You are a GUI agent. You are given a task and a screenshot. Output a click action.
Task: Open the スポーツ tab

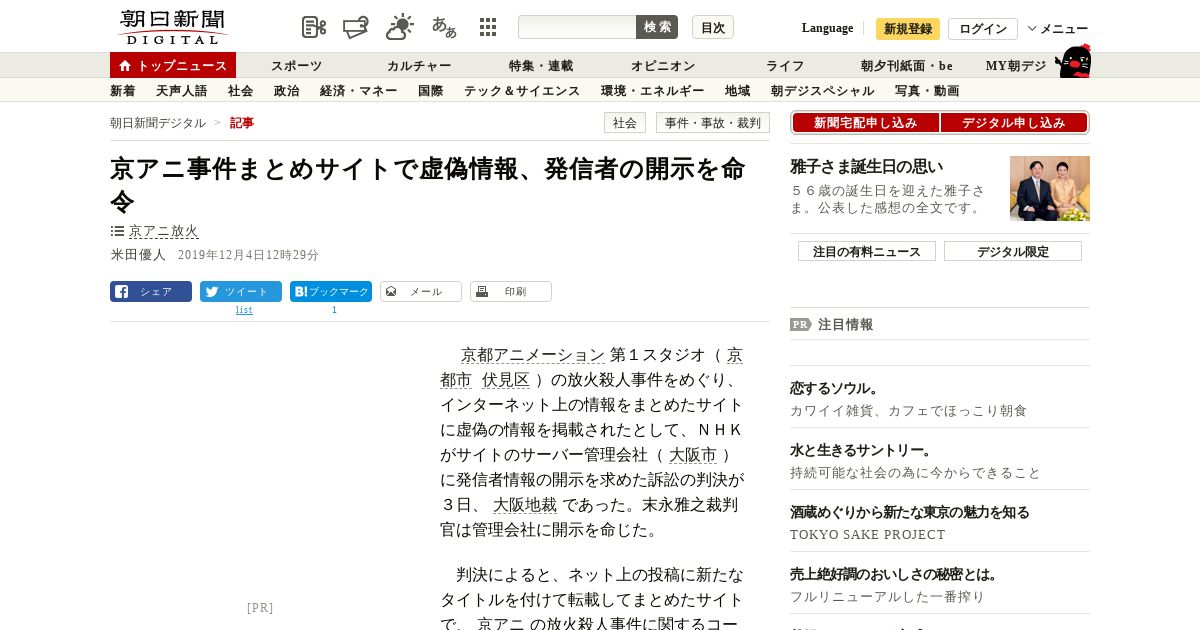[x=297, y=66]
